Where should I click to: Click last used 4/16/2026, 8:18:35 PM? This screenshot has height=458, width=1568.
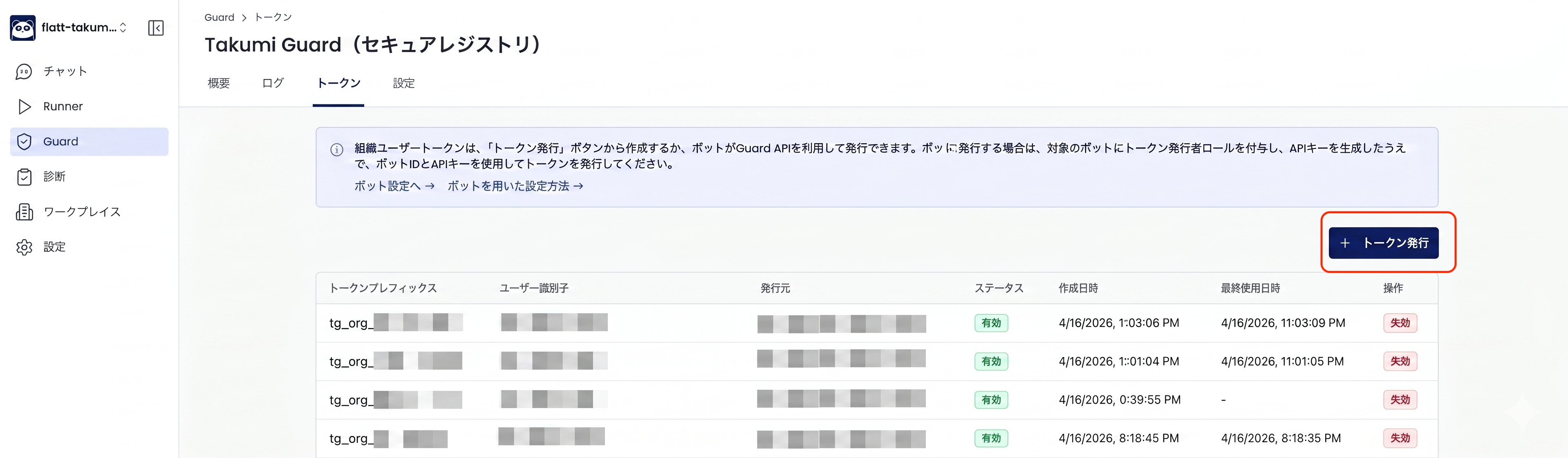pos(1281,438)
